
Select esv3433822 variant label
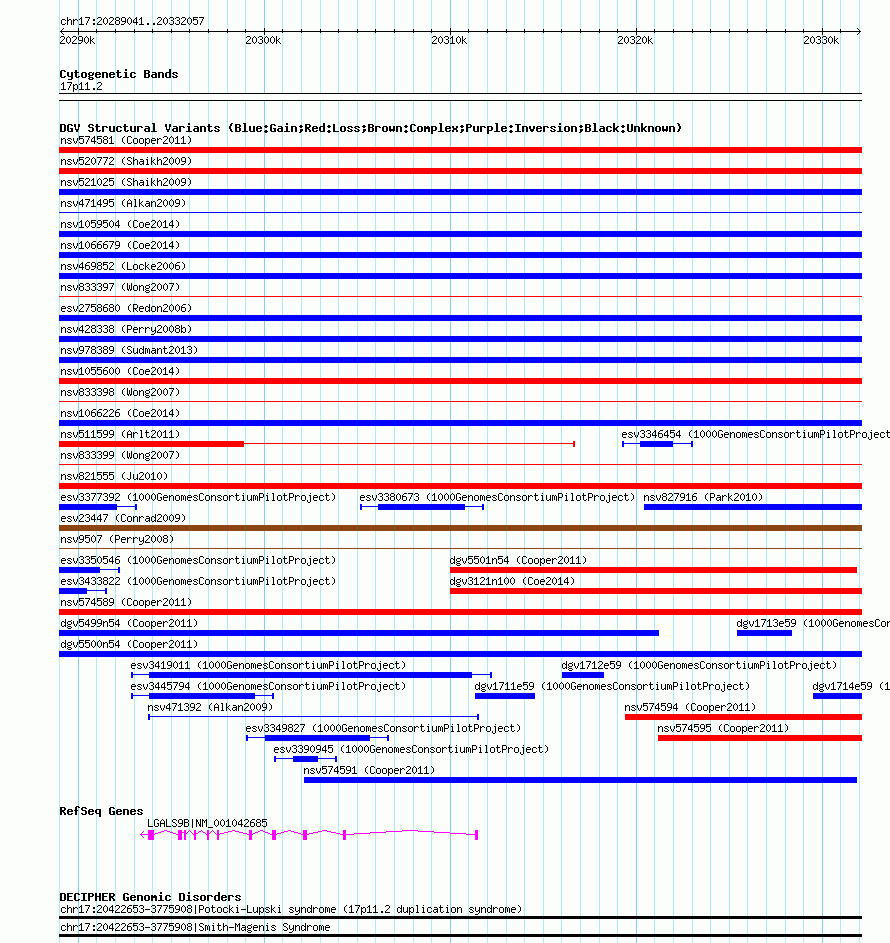(x=198, y=581)
